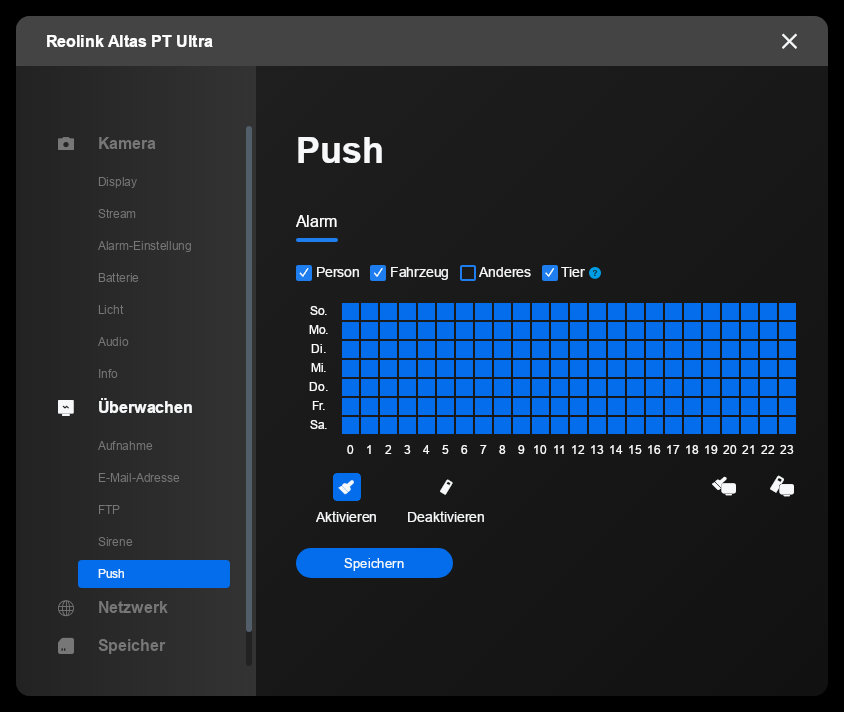Toggle the Fr. schedule cell at hour 18
Image resolution: width=844 pixels, height=712 pixels.
click(x=692, y=406)
